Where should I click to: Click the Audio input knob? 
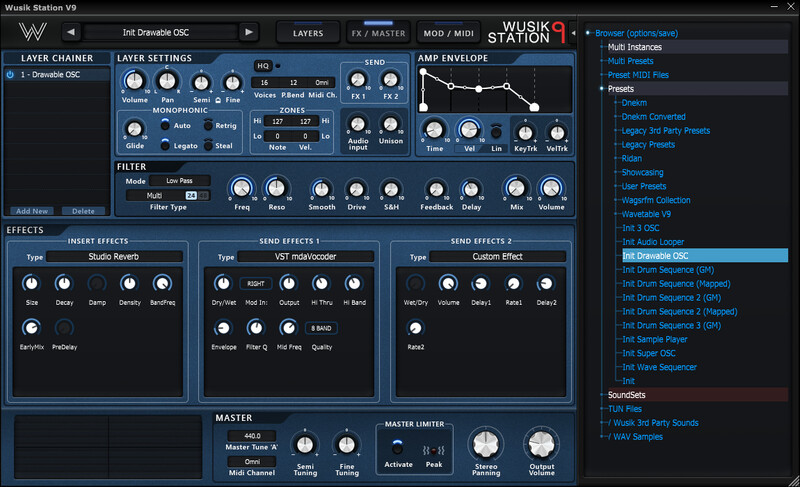(x=358, y=124)
